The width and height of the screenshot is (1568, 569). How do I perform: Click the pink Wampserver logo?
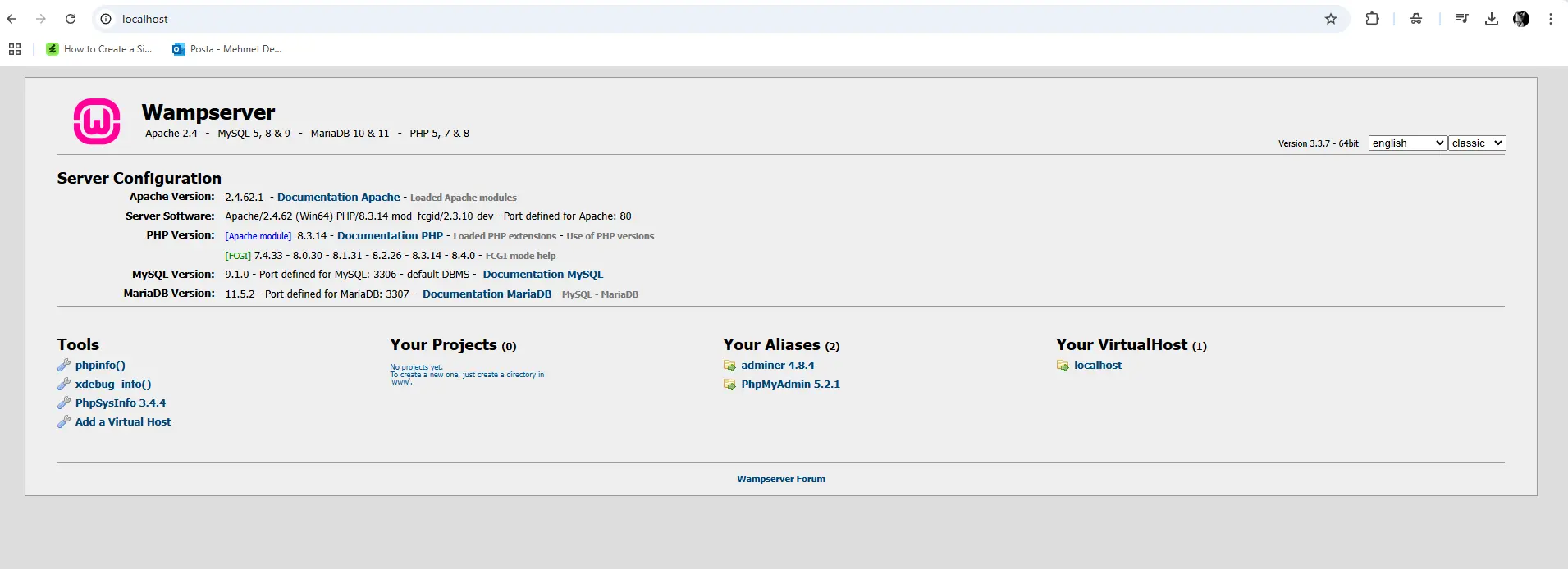pos(97,121)
